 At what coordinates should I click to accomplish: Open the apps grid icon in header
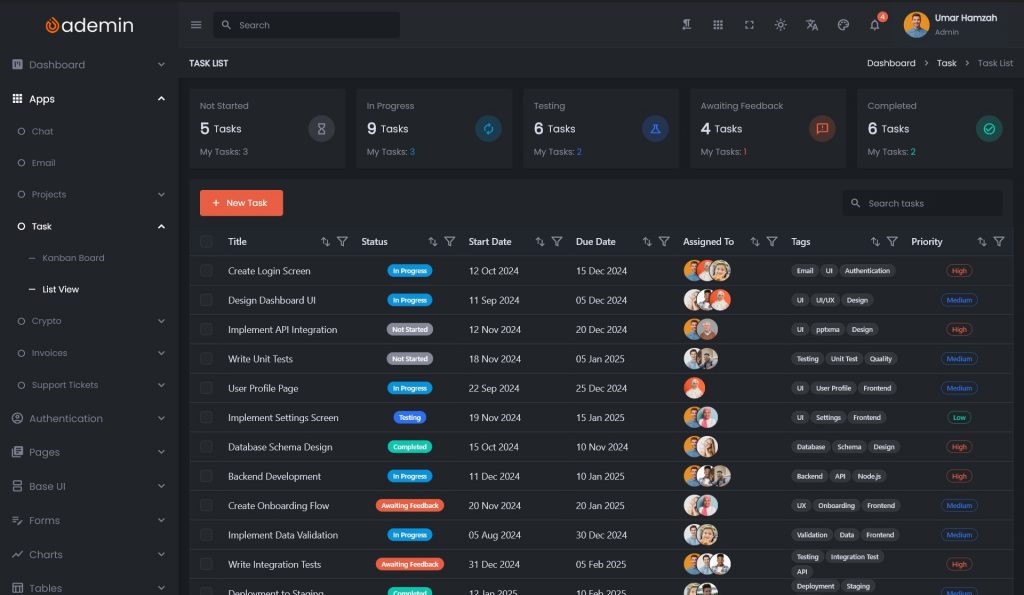click(718, 25)
